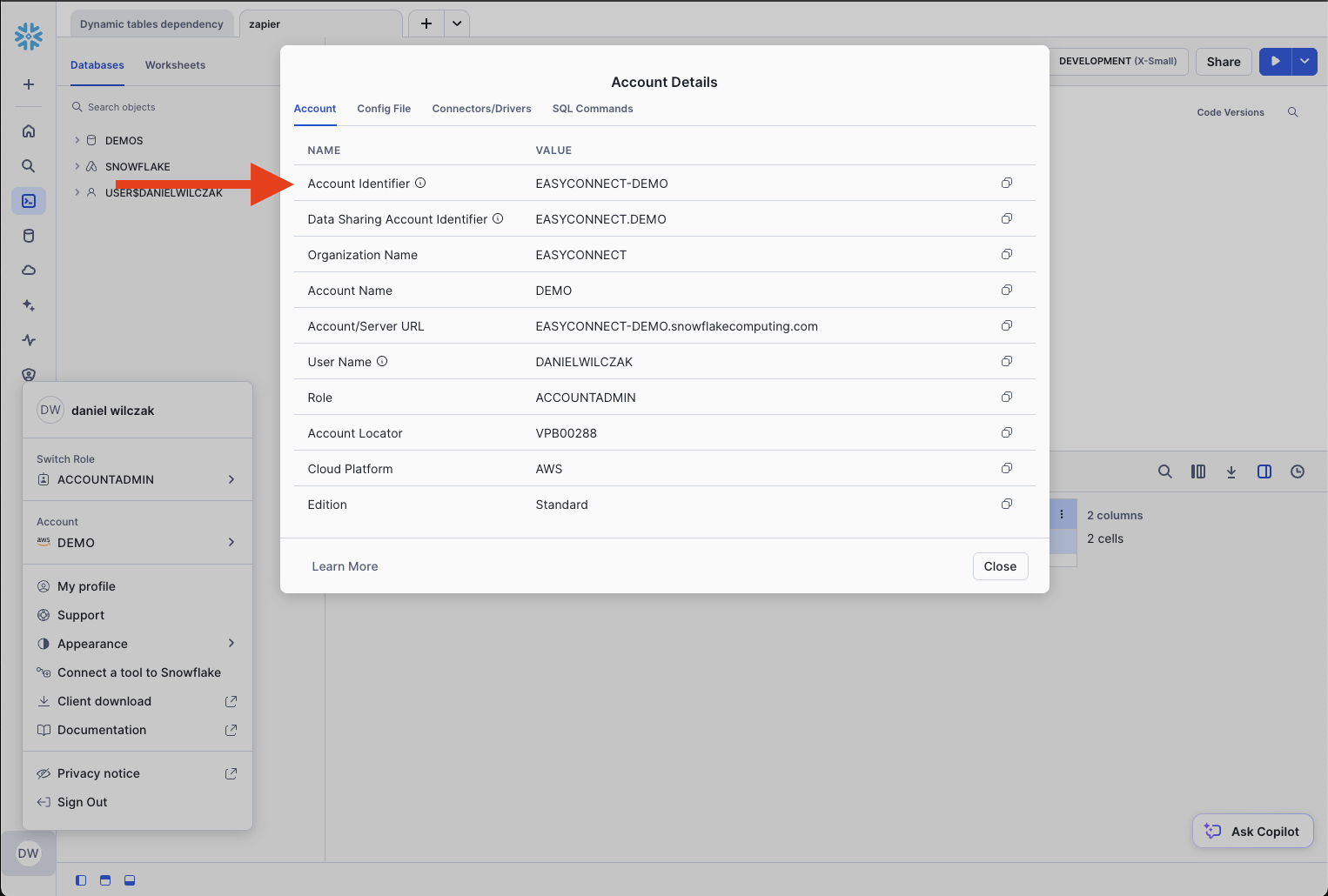Copy the Account Name value
Screen dimensions: 1328x896
[x=1007, y=290]
